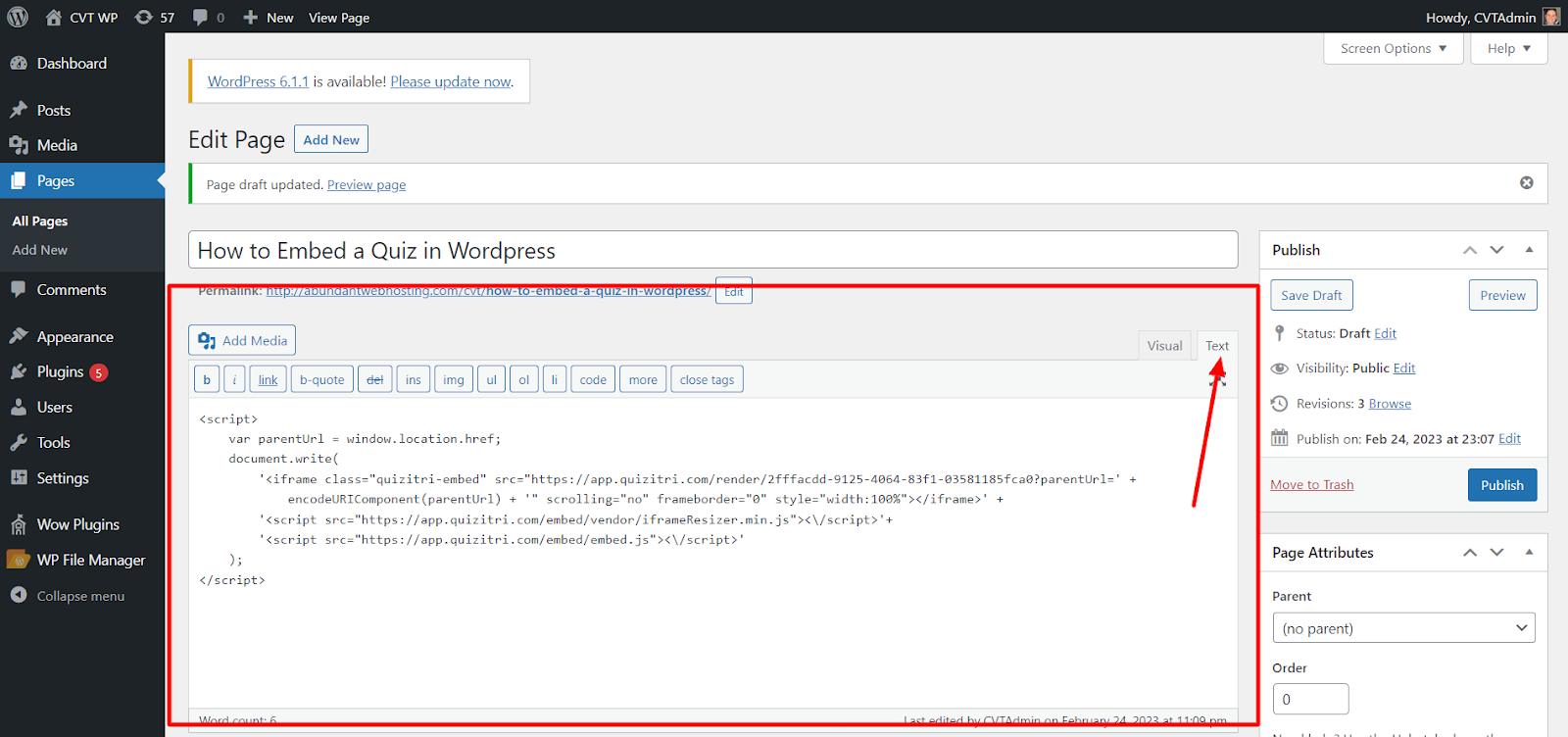Screen dimensions: 1568x737
Task: Click into the page title field
Action: 712,250
